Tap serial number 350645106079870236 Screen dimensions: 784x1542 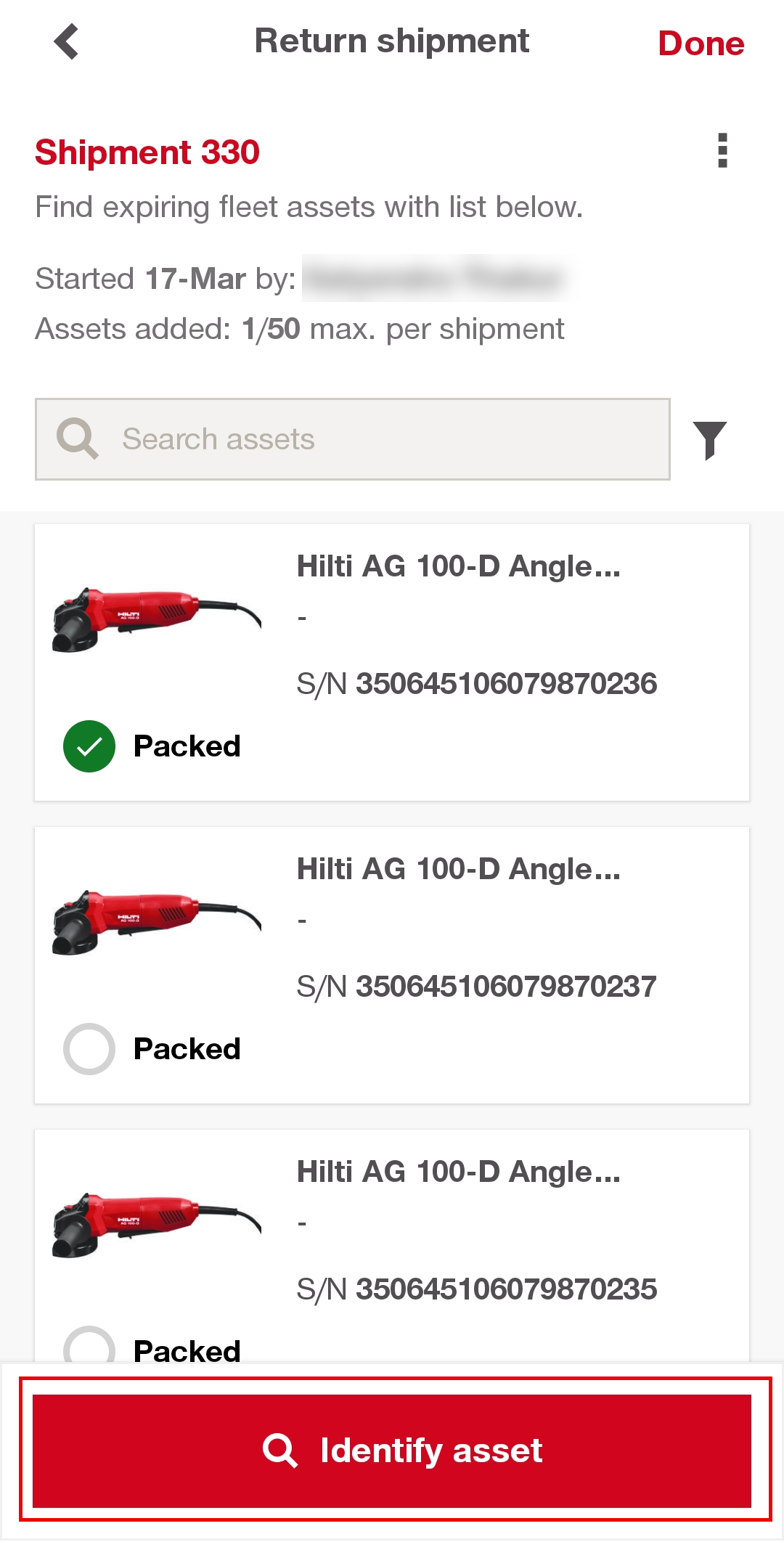click(x=506, y=684)
